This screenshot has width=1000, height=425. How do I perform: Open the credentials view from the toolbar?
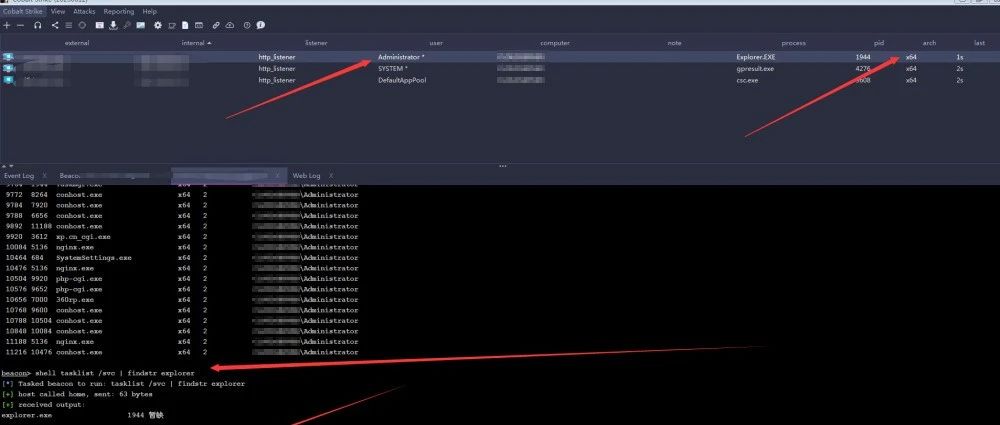99,26
